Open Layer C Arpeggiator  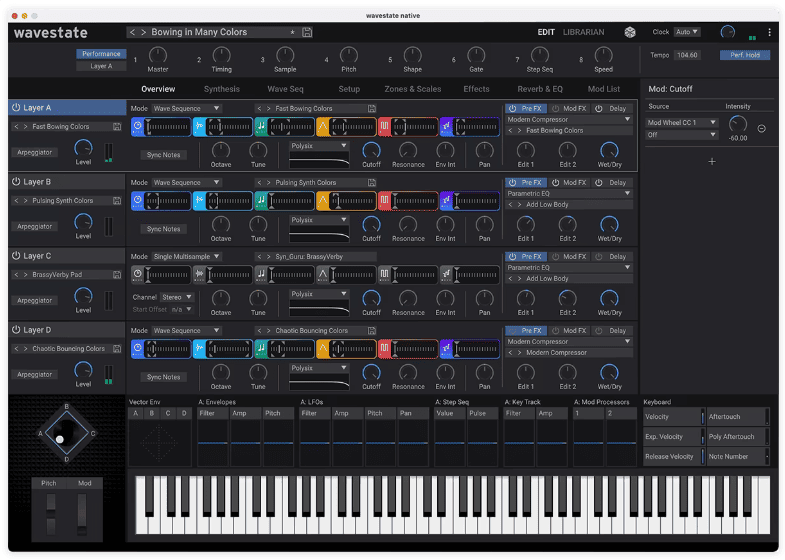(35, 301)
